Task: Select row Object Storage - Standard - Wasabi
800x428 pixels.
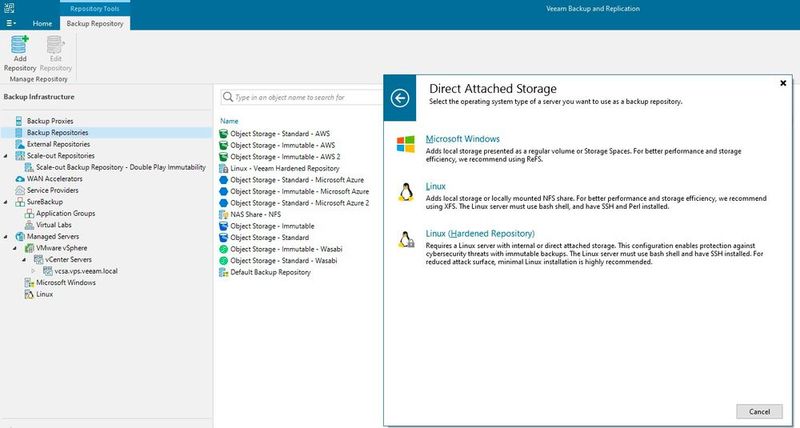Action: click(x=284, y=261)
